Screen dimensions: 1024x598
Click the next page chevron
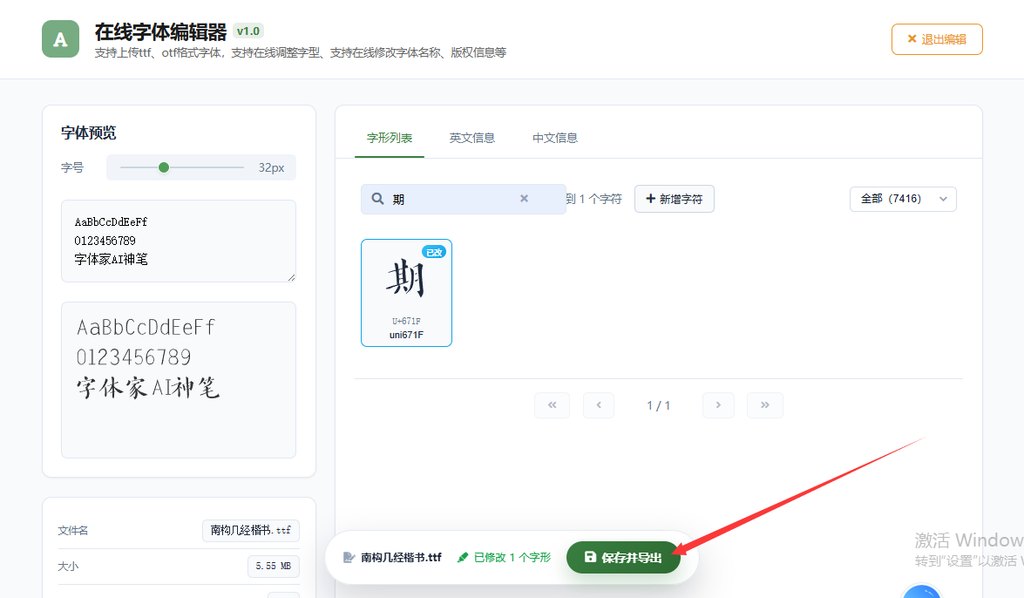click(717, 405)
